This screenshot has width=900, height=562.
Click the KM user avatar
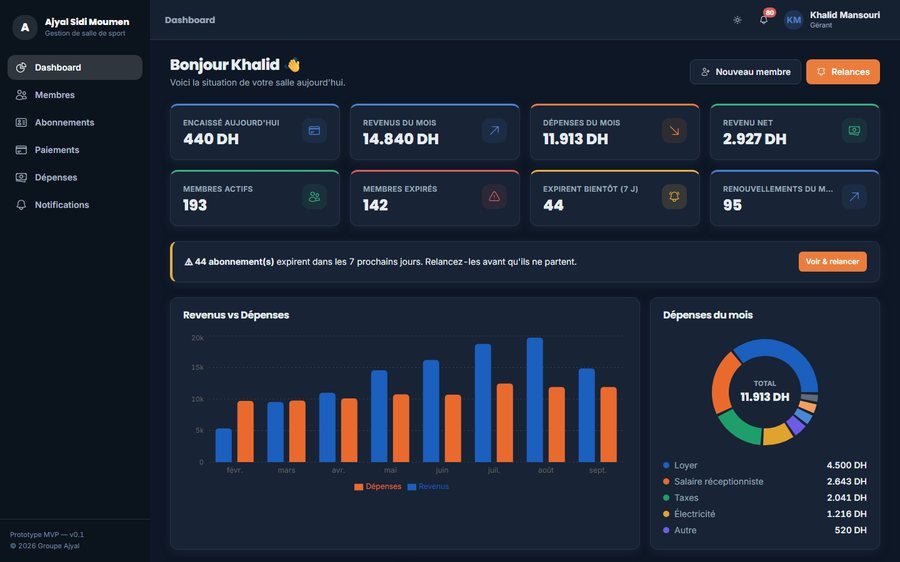coord(794,20)
